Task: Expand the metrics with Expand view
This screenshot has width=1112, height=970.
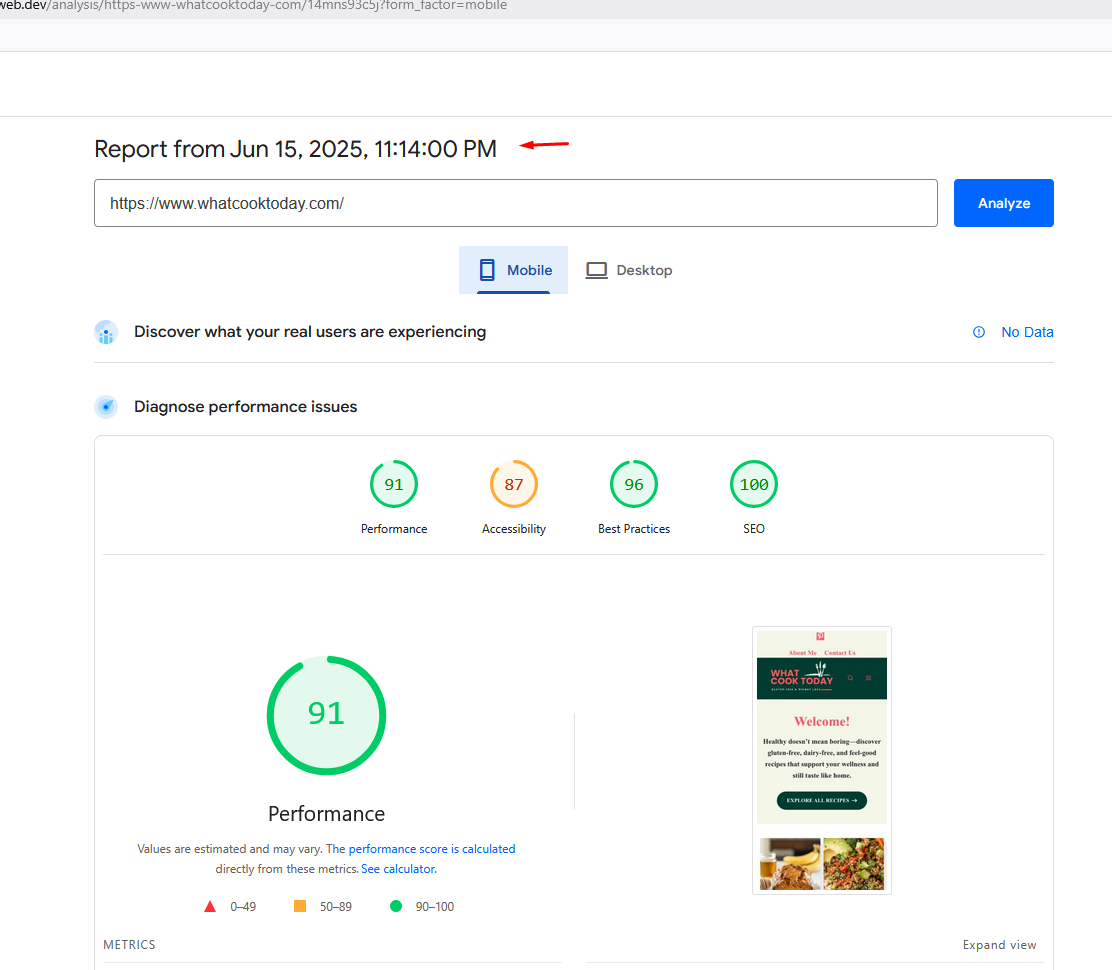Action: point(999,945)
